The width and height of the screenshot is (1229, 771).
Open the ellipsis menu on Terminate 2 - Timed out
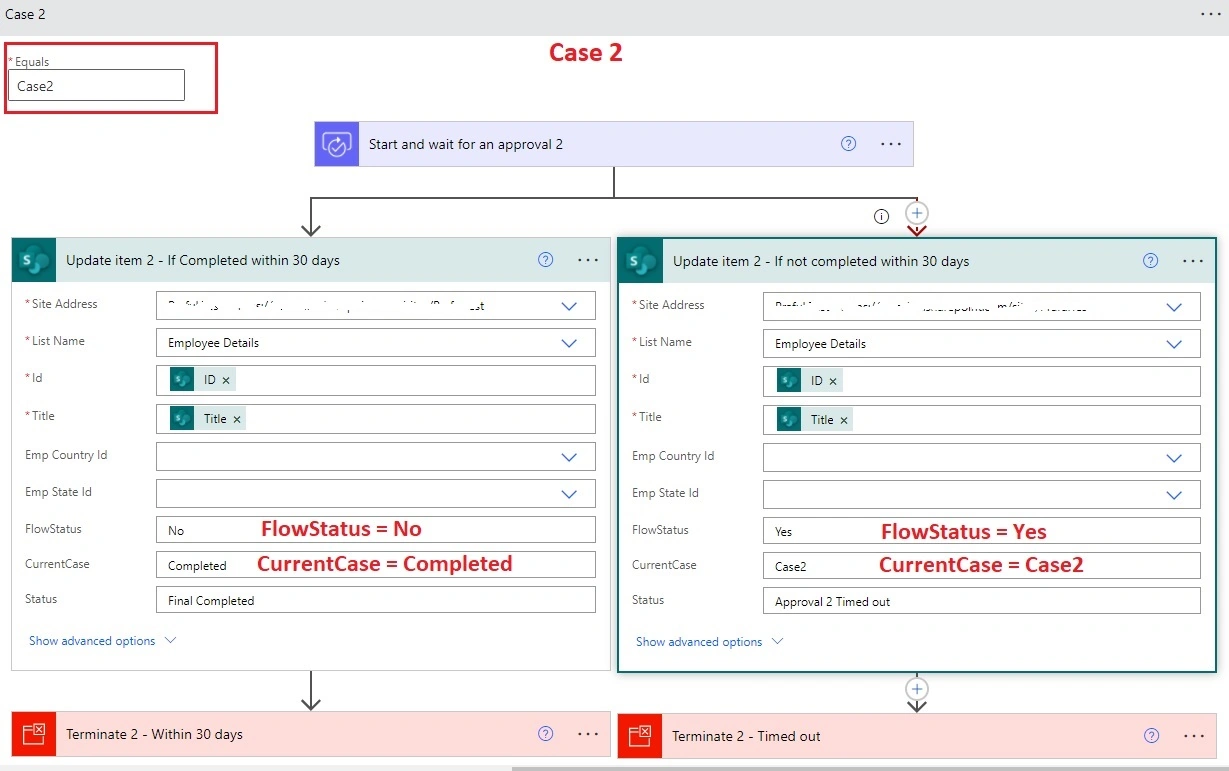coord(1193,736)
